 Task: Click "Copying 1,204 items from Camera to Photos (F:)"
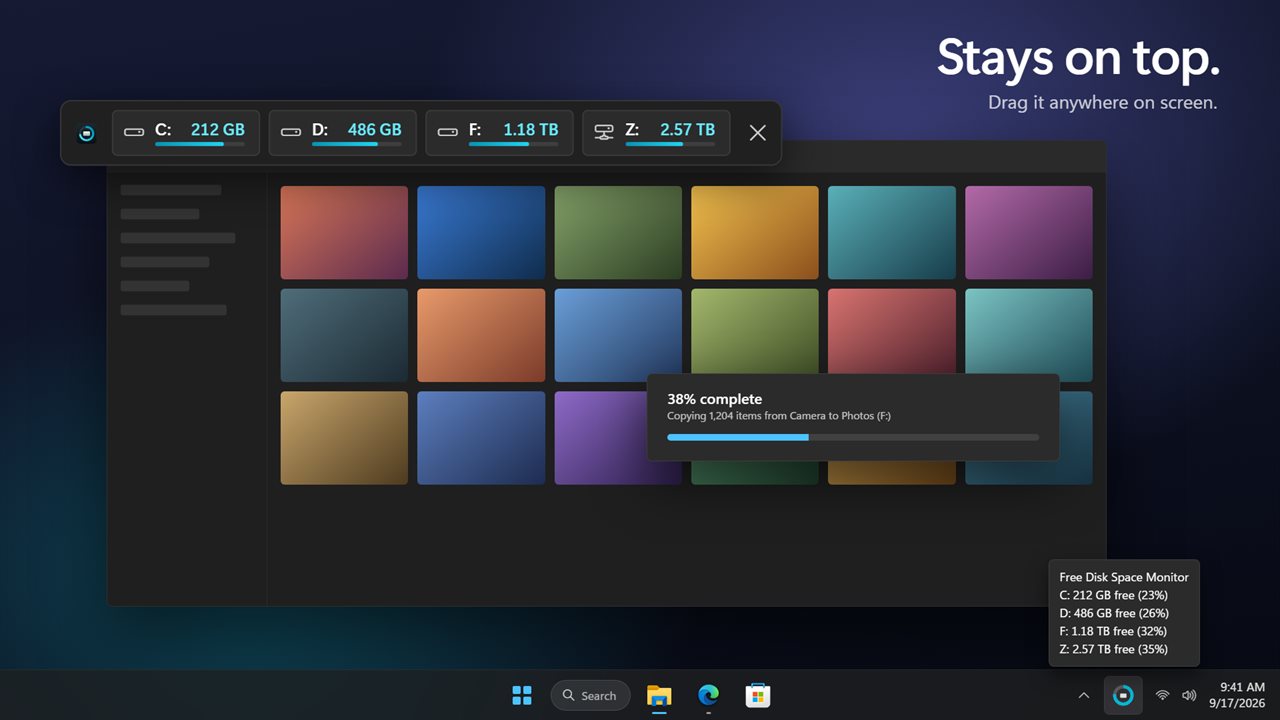coord(779,416)
